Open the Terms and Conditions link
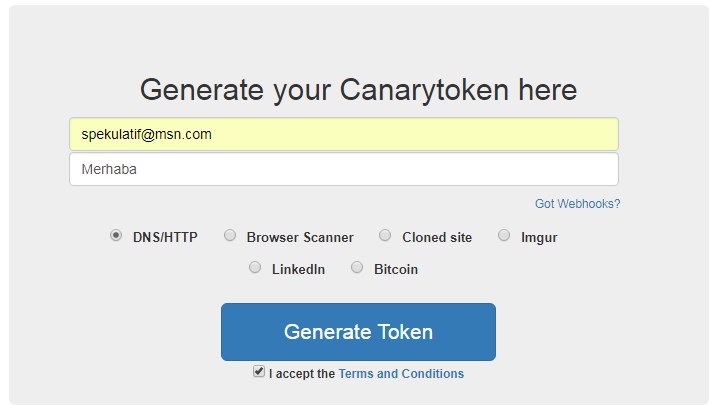 (x=401, y=374)
